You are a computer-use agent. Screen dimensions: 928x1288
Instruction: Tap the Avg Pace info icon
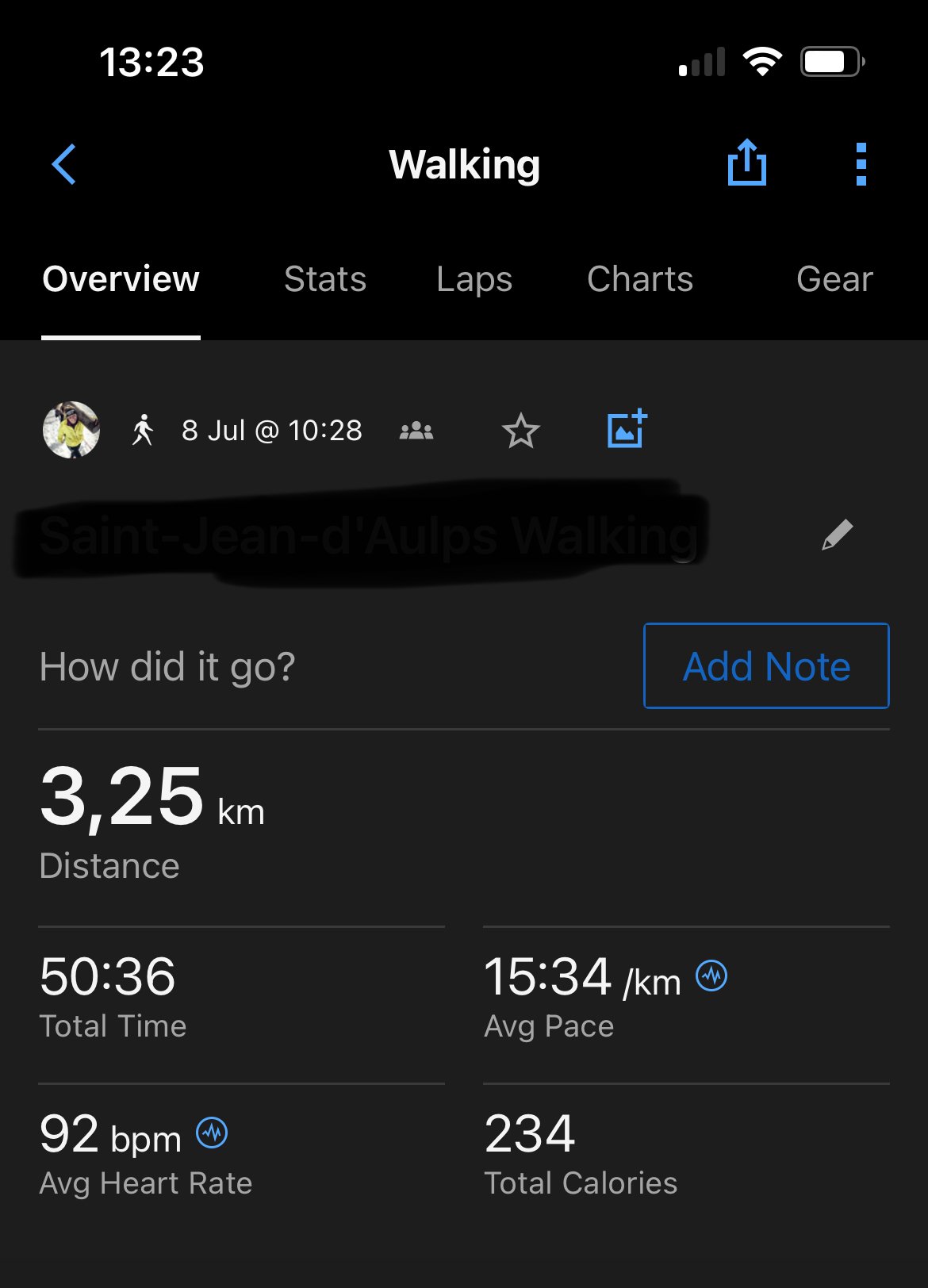point(711,976)
